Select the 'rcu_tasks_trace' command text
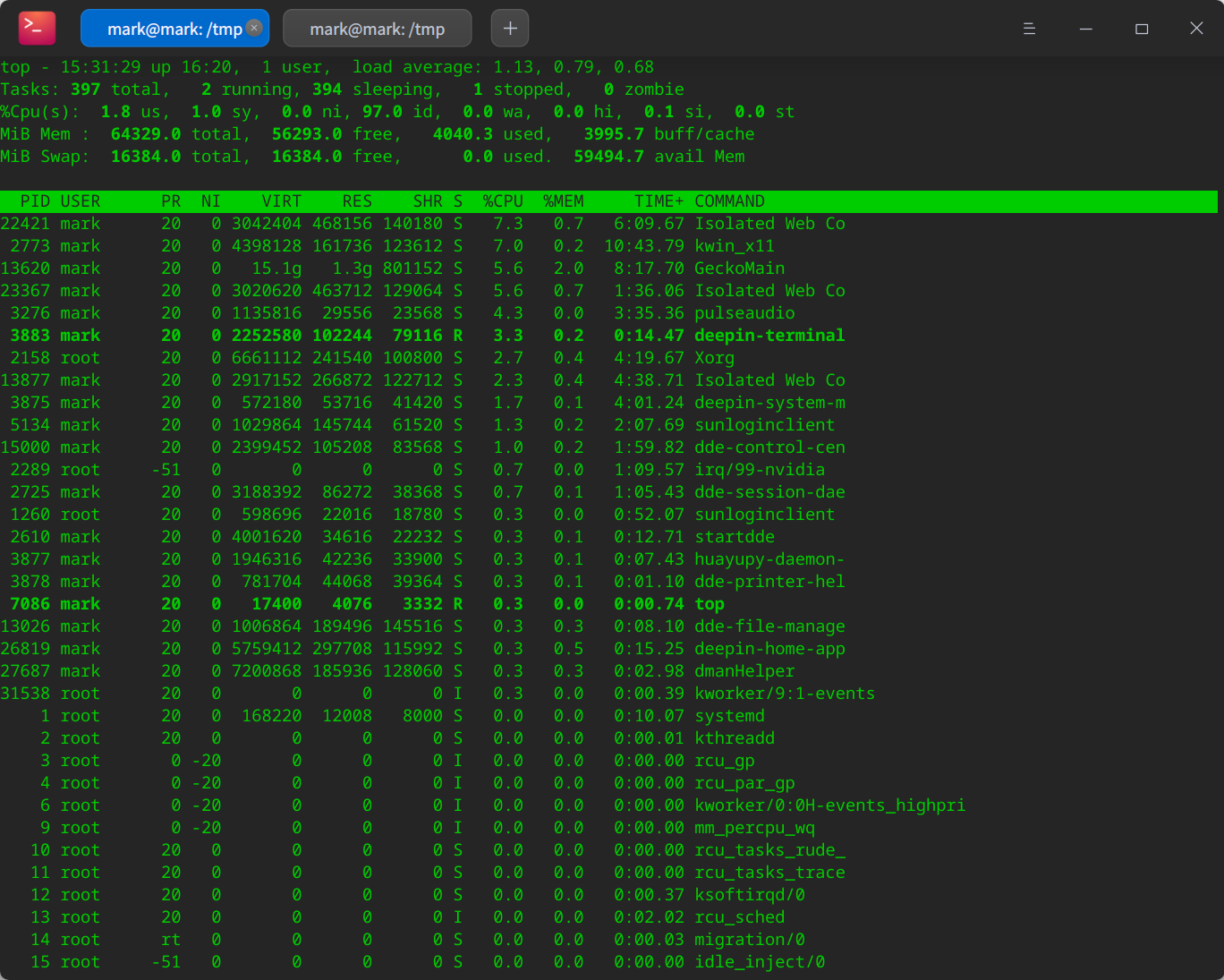Viewport: 1224px width, 980px height. 769,873
